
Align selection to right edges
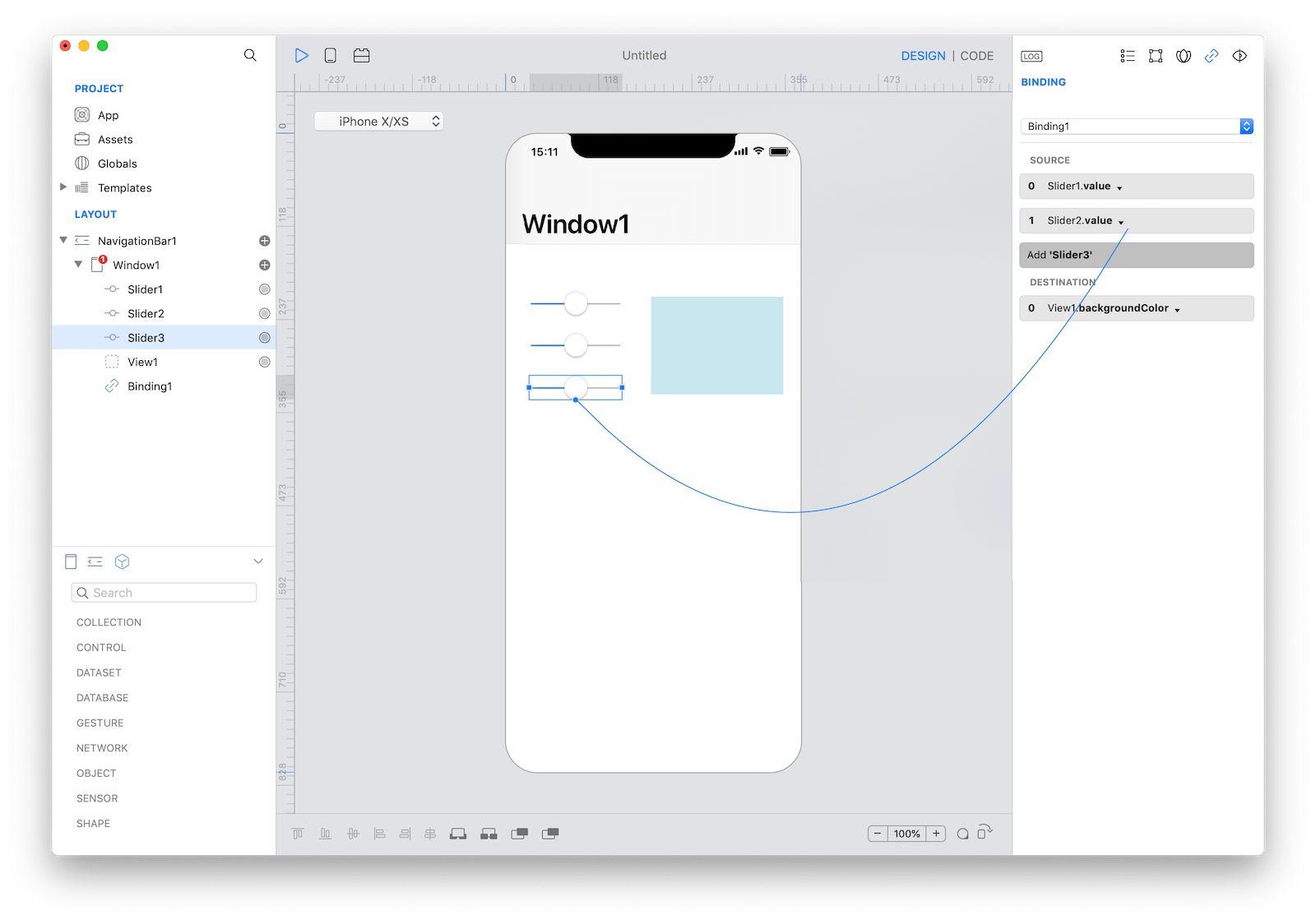[x=405, y=834]
